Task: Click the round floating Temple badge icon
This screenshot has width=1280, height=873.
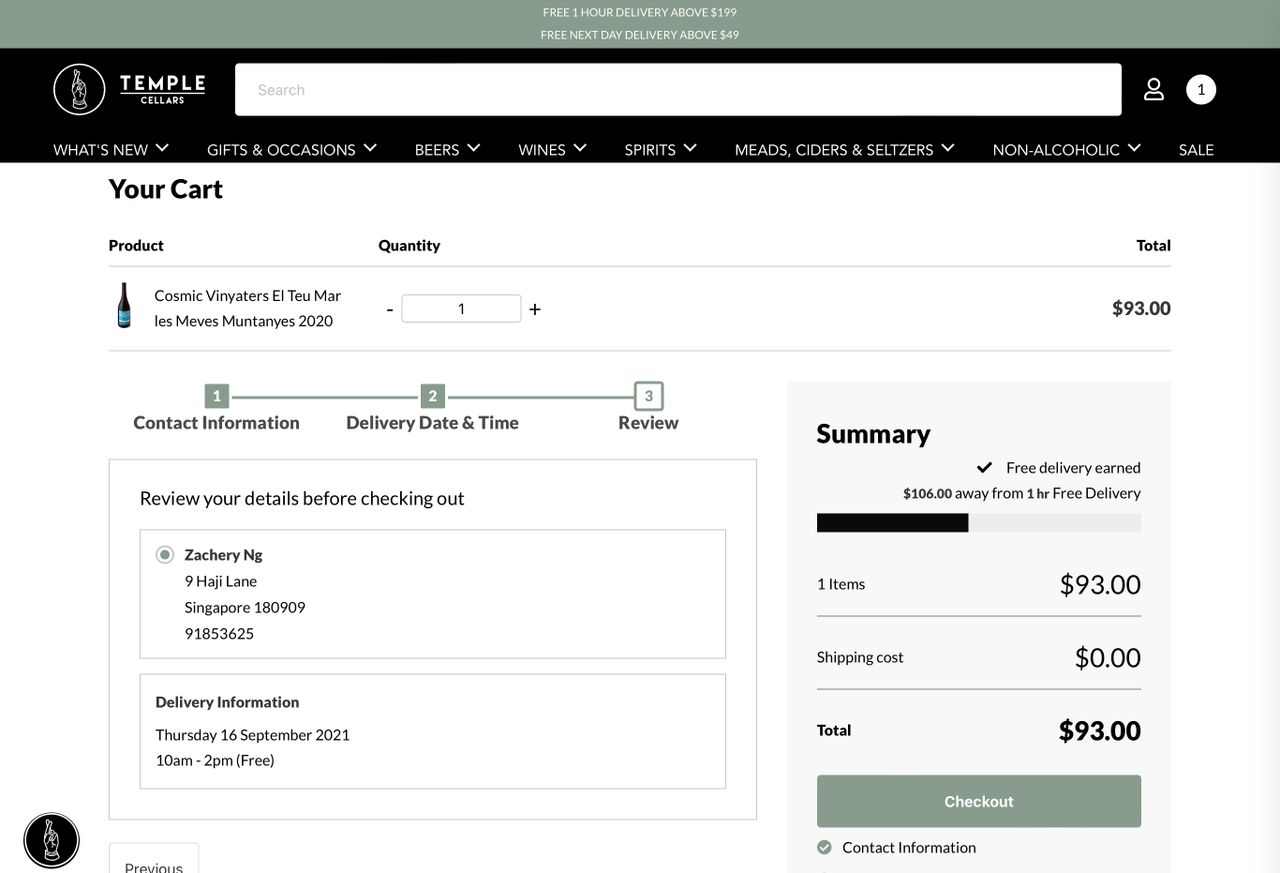Action: (51, 840)
